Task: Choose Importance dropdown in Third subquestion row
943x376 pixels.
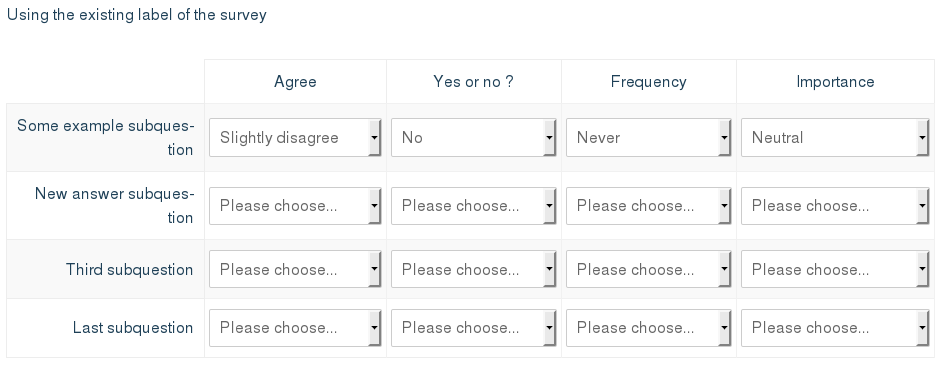Action: tap(835, 269)
